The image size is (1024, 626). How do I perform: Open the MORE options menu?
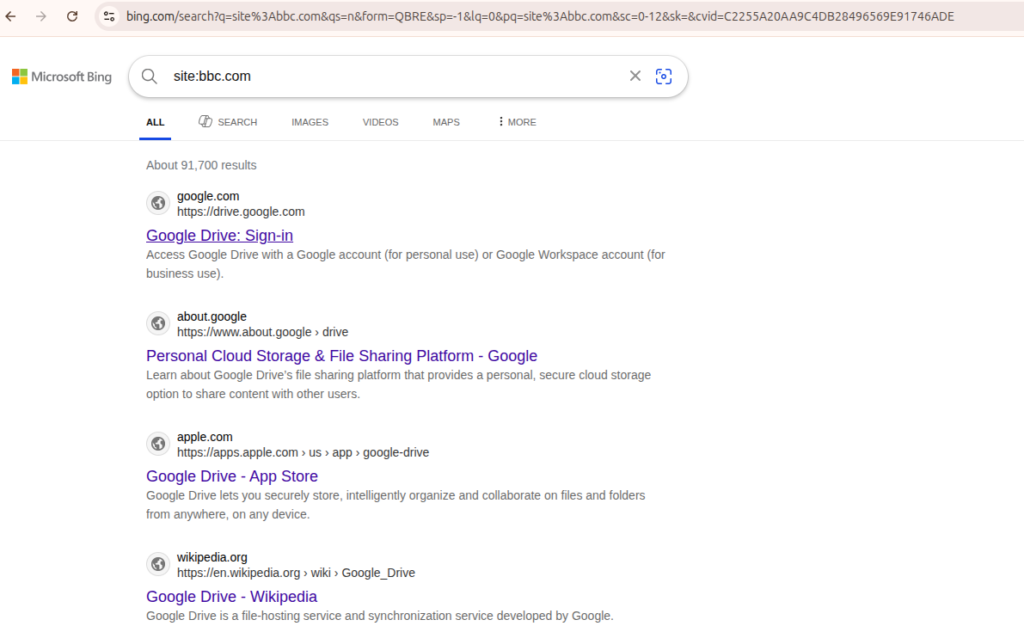515,121
